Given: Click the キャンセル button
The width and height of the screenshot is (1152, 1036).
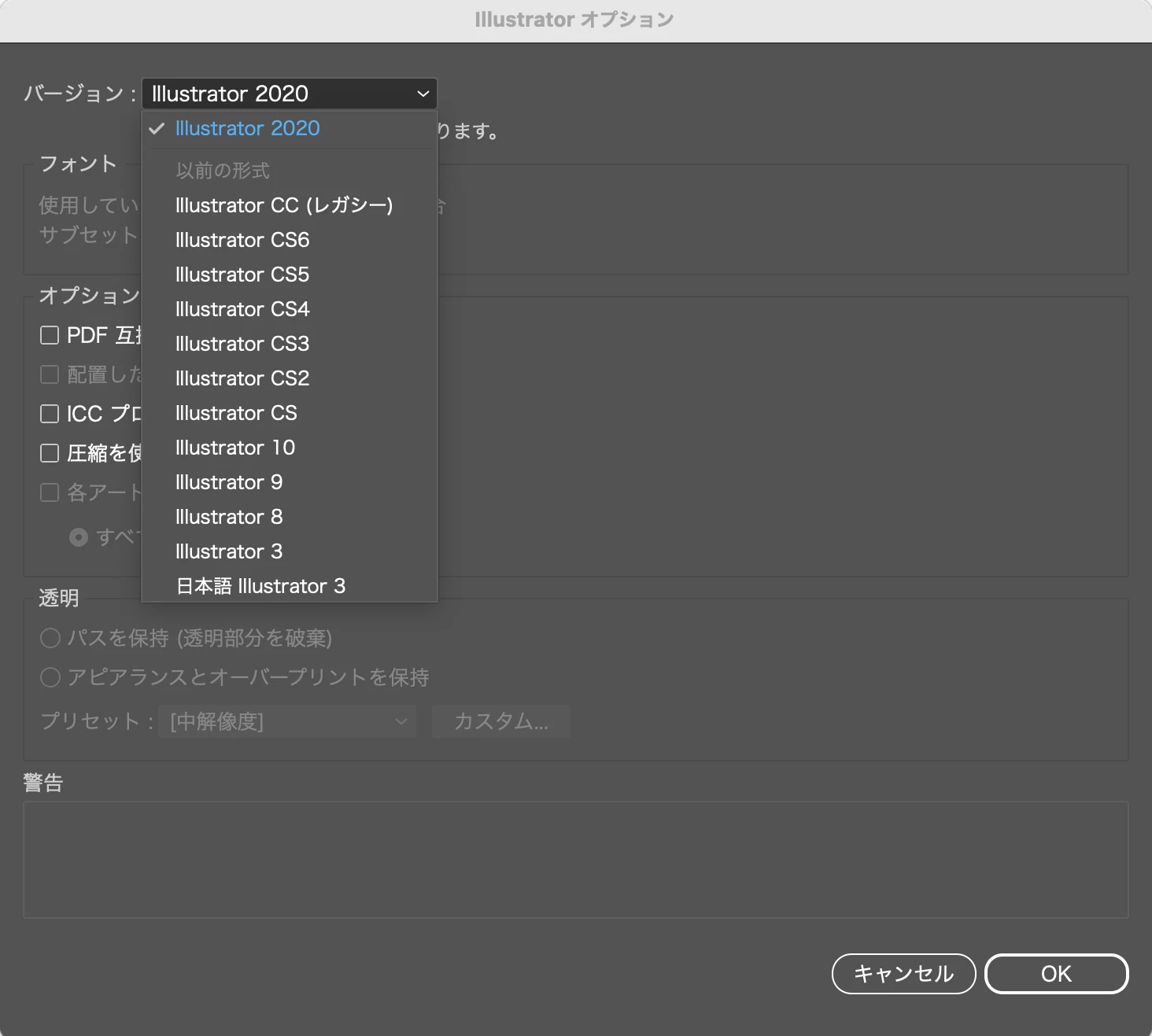Looking at the screenshot, I should [903, 974].
